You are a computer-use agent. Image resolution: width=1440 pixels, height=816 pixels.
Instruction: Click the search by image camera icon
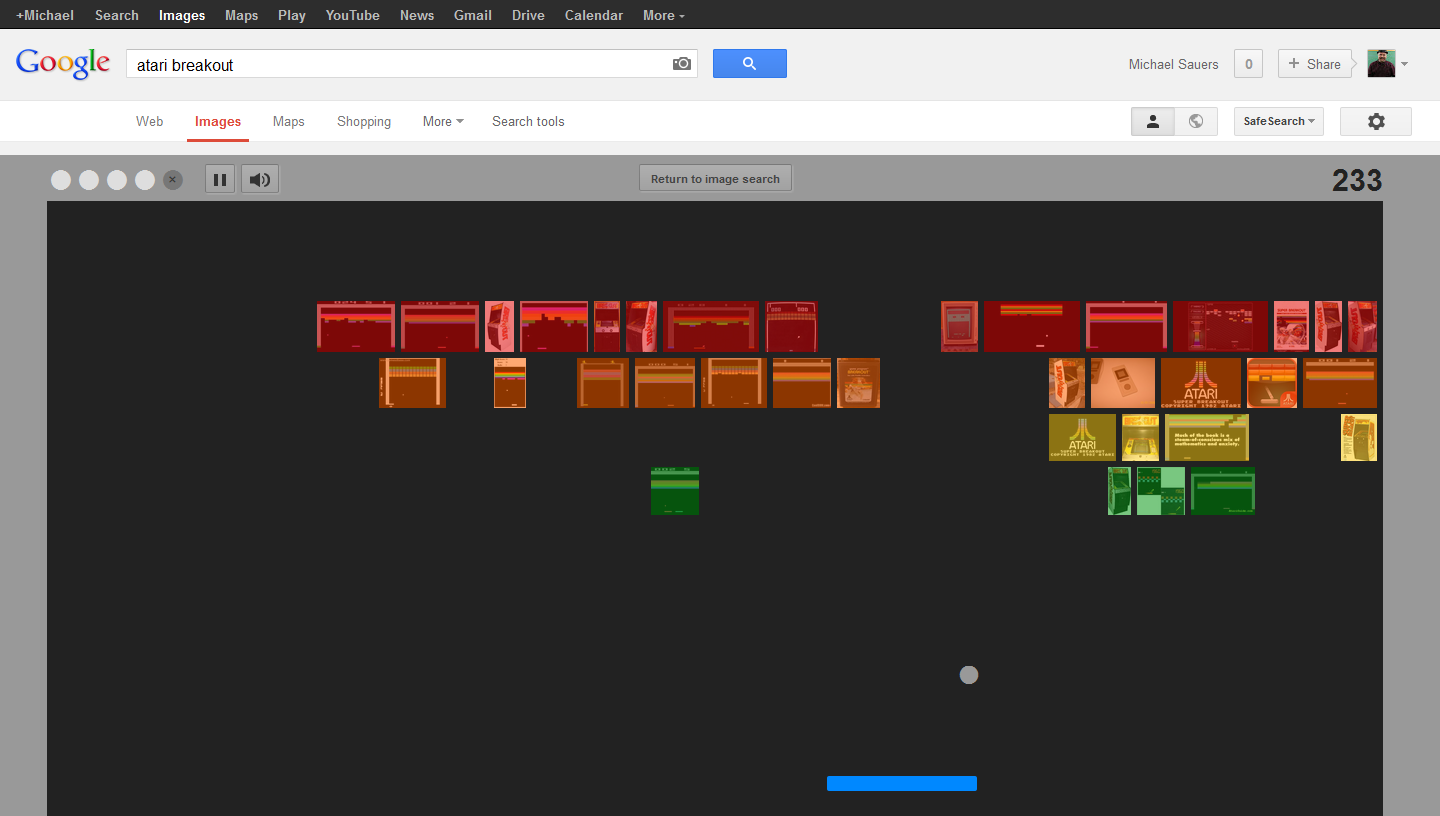682,64
